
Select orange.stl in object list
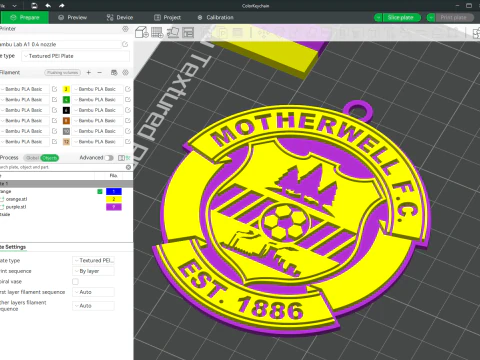[16, 199]
